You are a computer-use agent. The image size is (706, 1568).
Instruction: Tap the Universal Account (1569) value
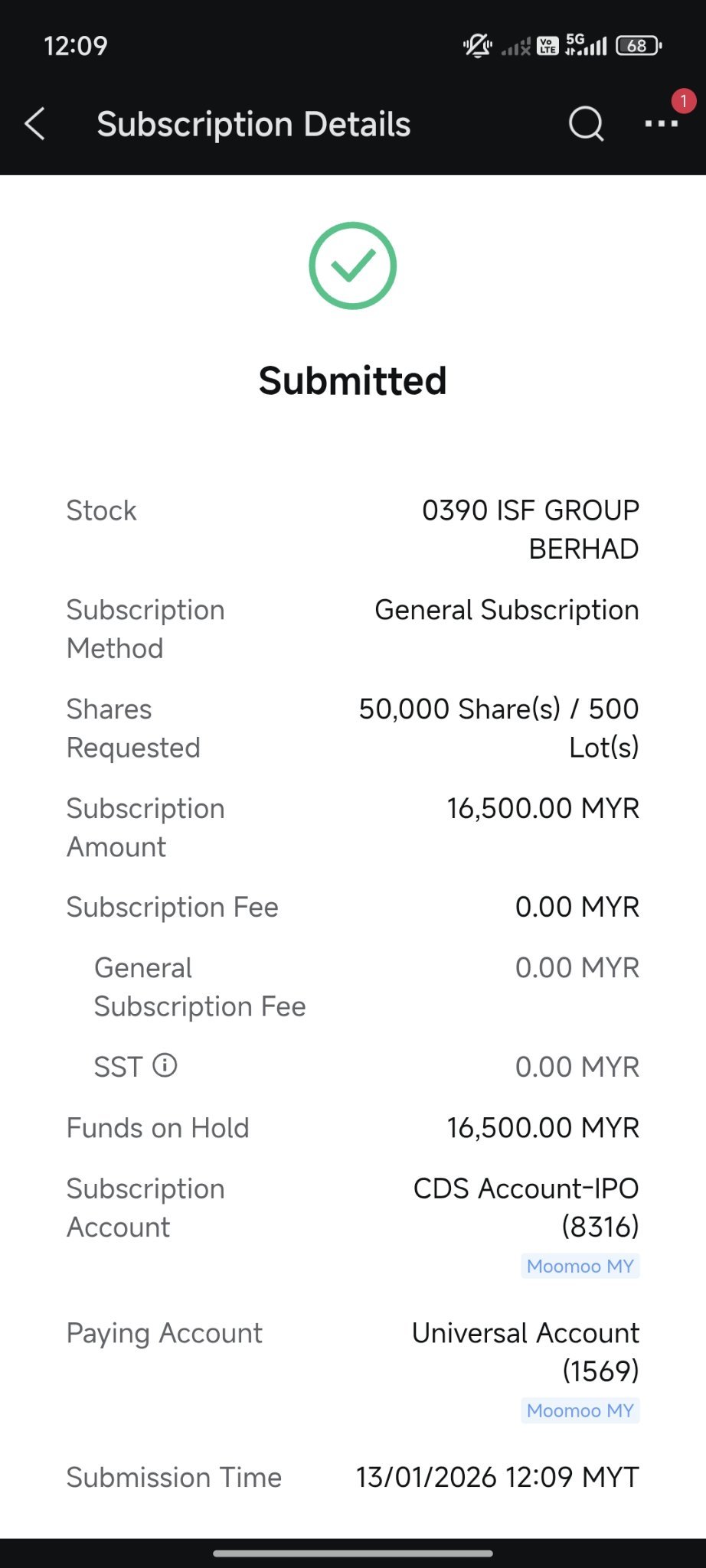click(525, 1352)
